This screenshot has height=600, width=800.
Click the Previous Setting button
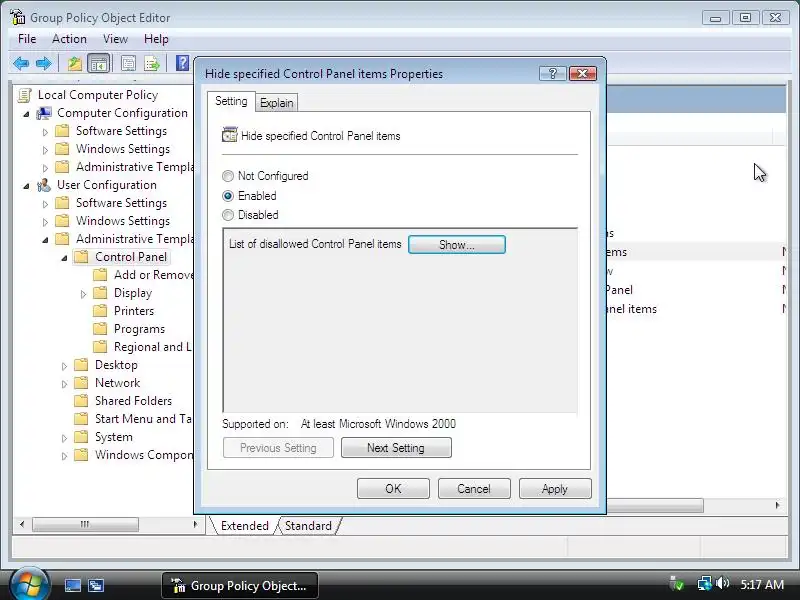pyautogui.click(x=278, y=447)
